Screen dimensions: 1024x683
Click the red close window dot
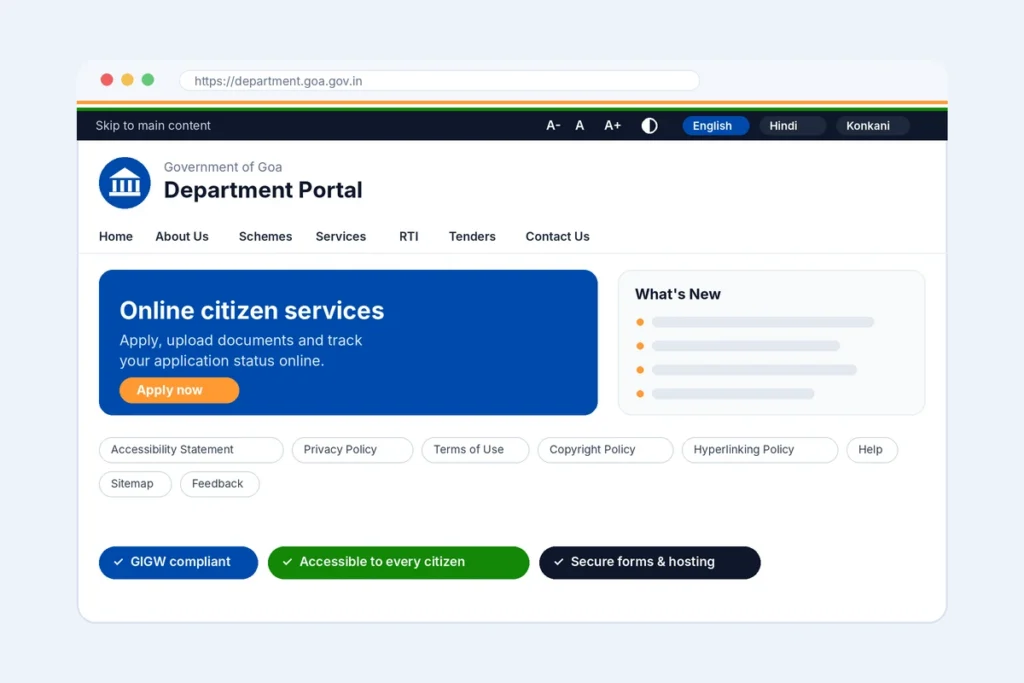[x=106, y=80]
